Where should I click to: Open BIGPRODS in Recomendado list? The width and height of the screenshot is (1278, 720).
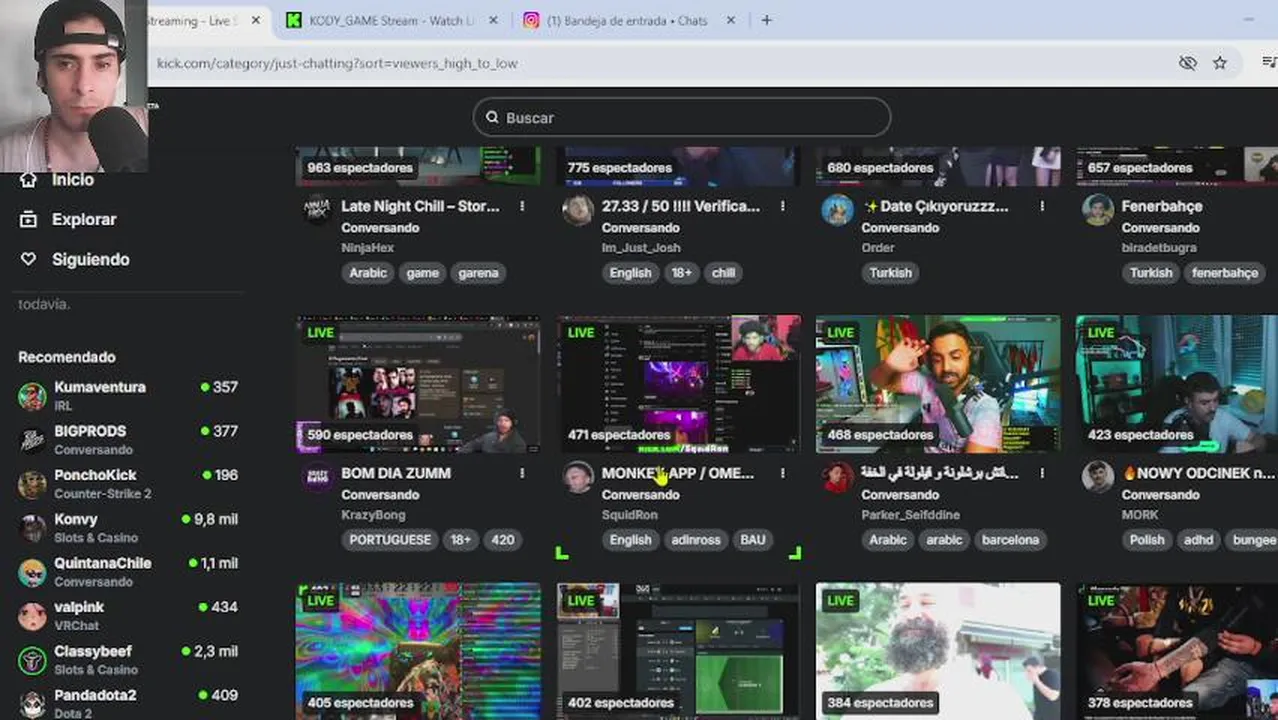[x=128, y=440]
